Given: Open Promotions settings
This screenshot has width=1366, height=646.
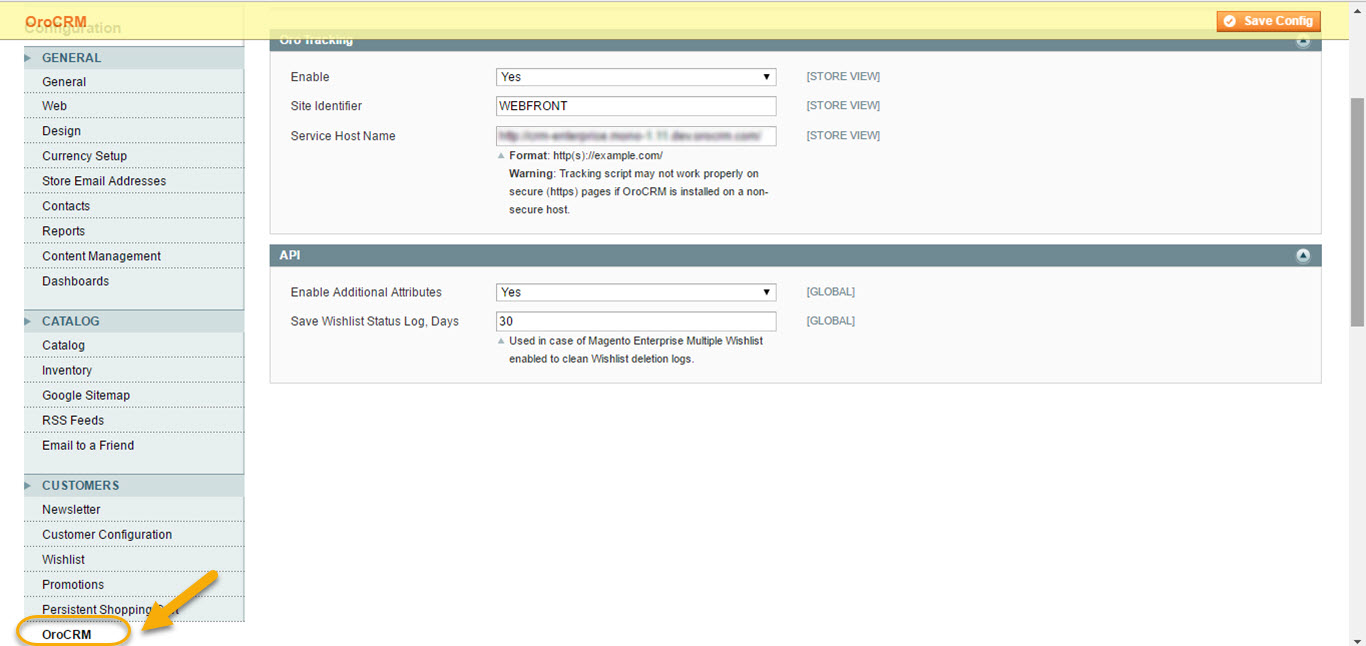Looking at the screenshot, I should tap(134, 584).
